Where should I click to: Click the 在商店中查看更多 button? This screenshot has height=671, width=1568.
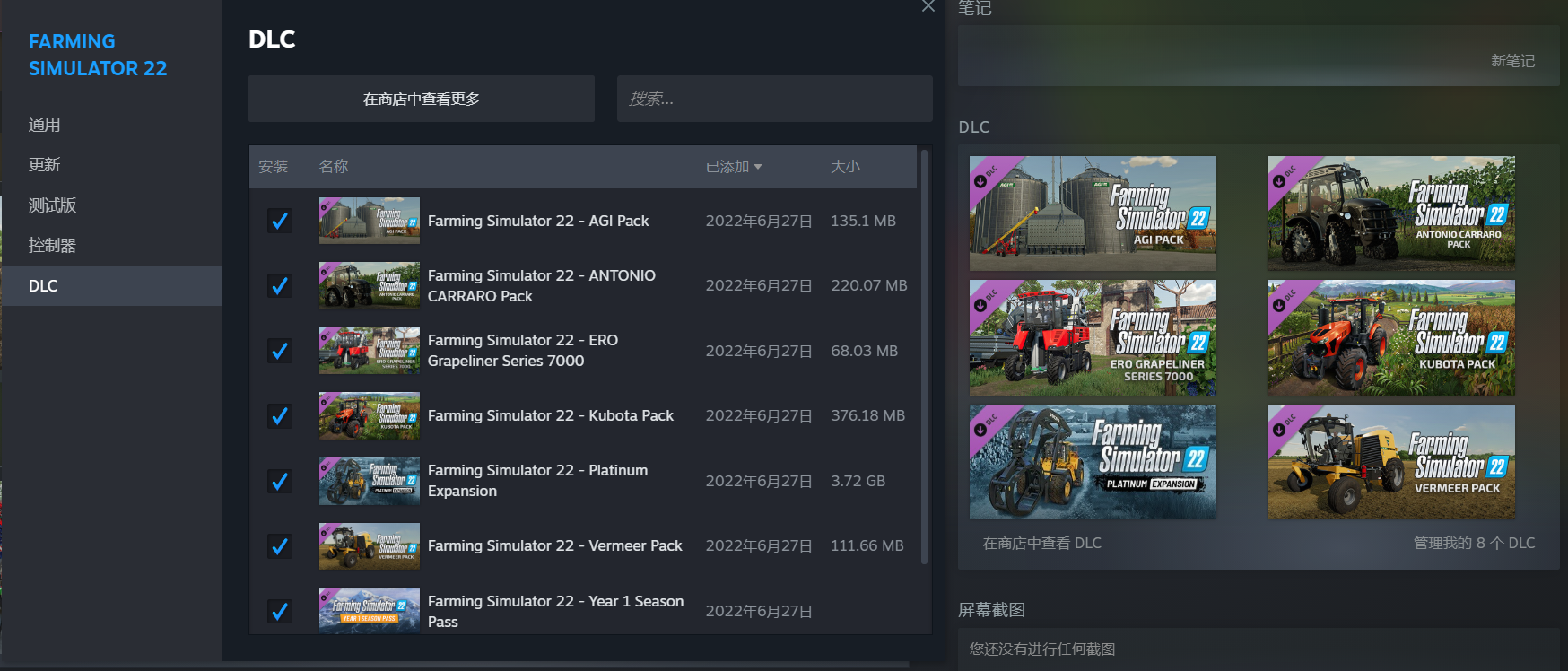tap(422, 99)
